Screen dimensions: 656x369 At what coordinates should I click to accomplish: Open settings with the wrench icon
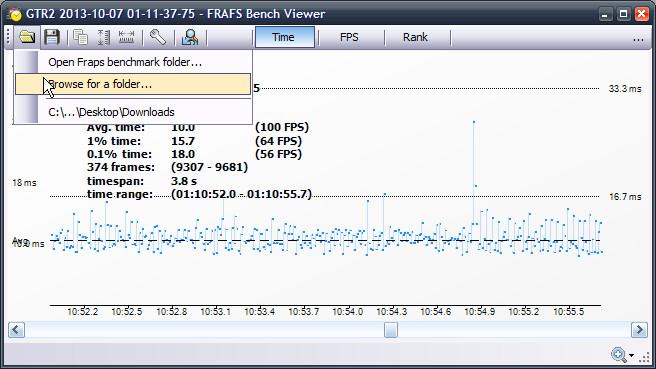[158, 37]
